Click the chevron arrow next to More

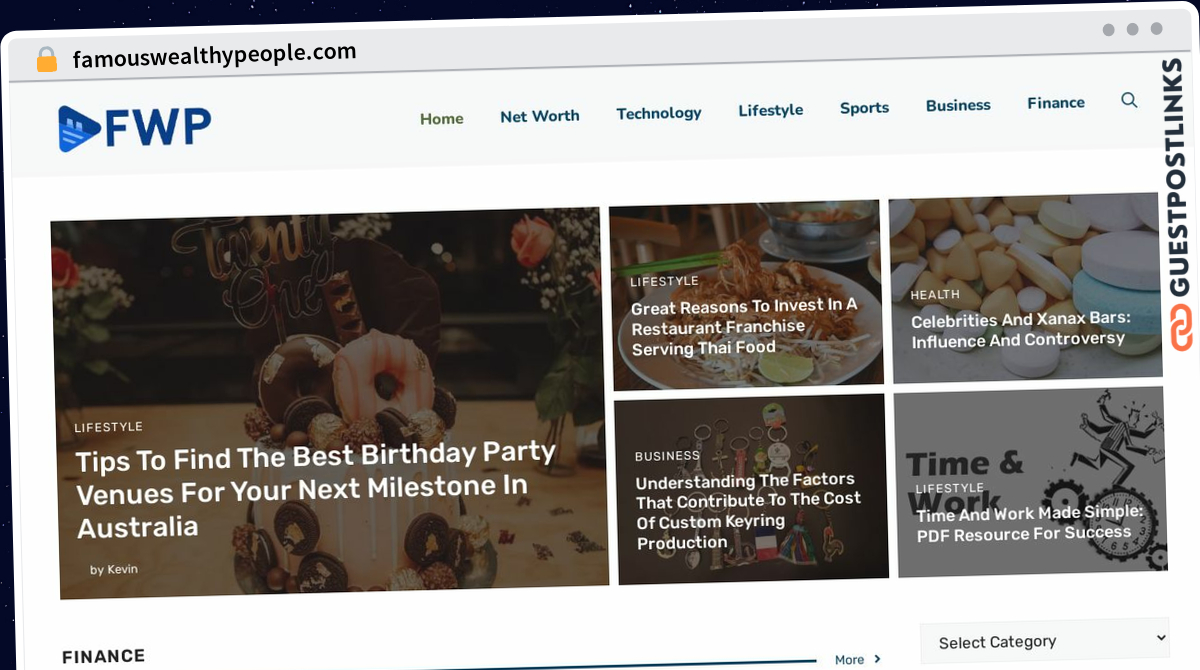pos(877,659)
